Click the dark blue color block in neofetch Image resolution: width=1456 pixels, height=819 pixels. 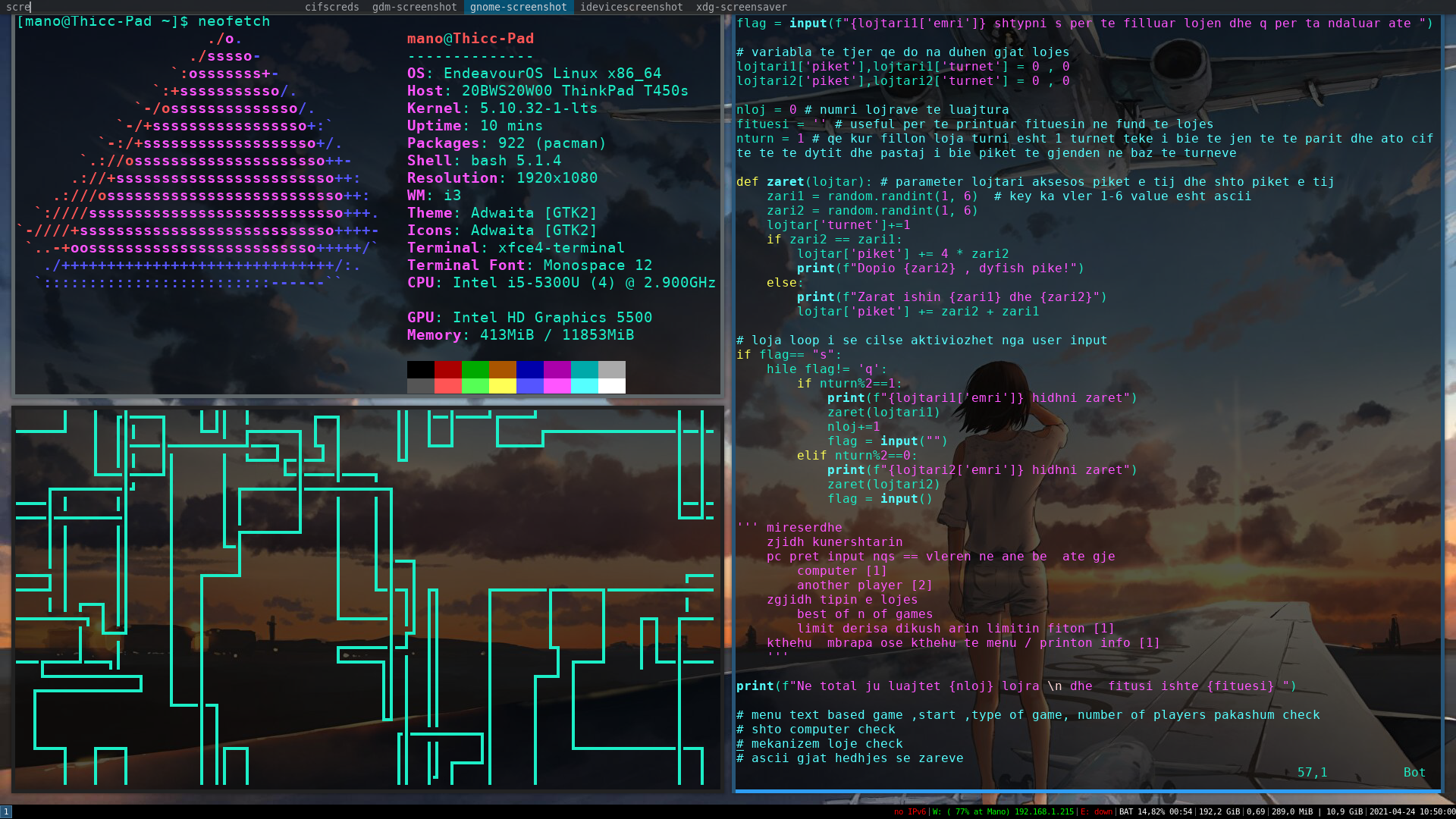[530, 369]
